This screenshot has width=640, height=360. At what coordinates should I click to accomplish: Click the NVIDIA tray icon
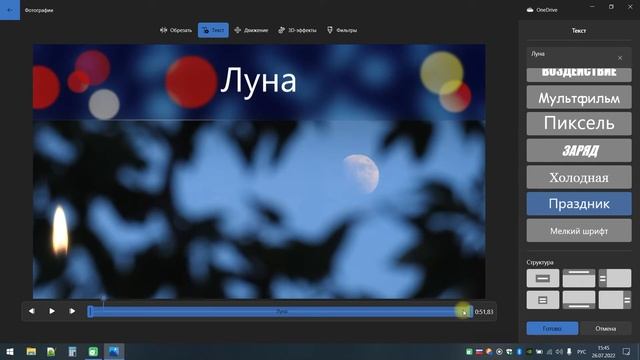tap(529, 351)
